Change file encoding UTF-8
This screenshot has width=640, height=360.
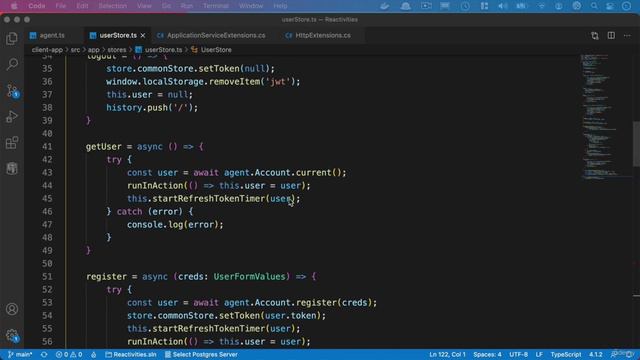pos(518,354)
